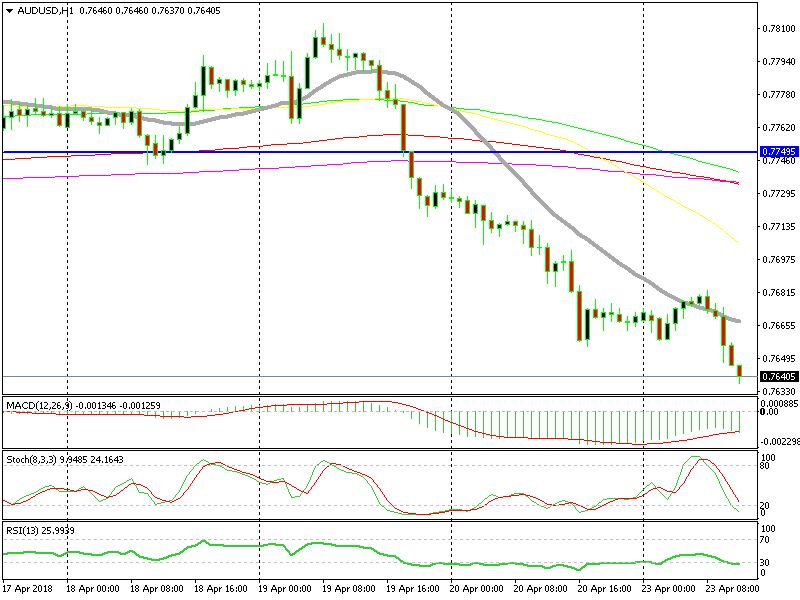Select the AUDUSD,H1 chart title text
This screenshot has height=600, width=800.
pos(44,11)
